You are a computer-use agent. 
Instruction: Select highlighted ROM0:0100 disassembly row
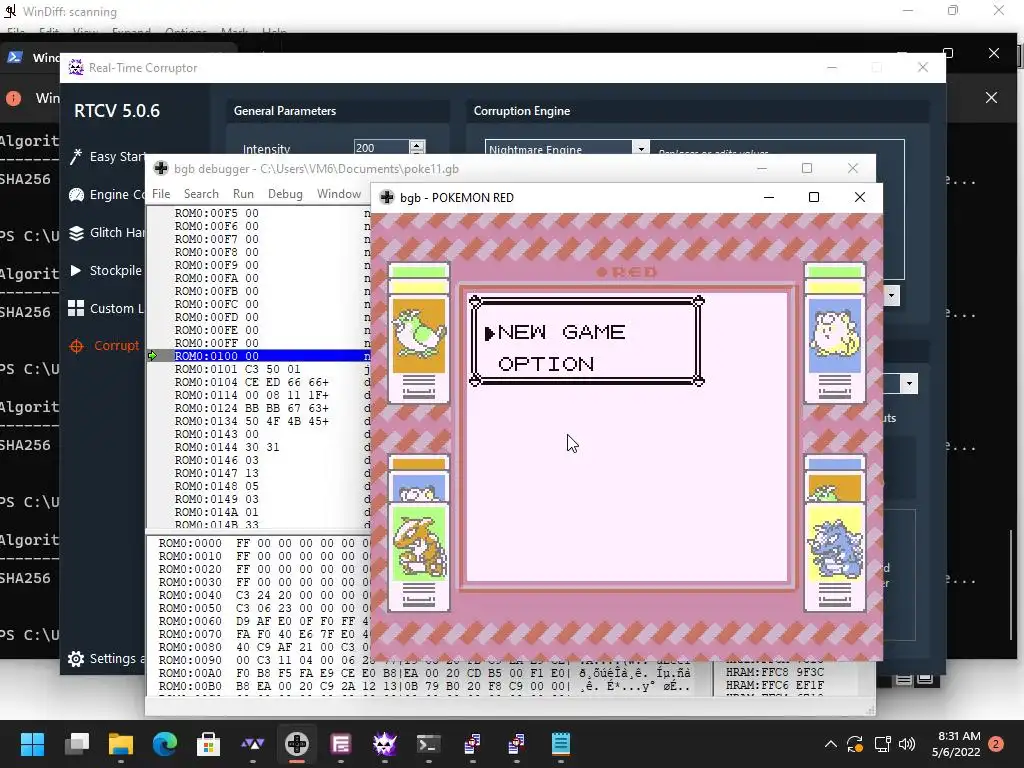click(x=259, y=356)
